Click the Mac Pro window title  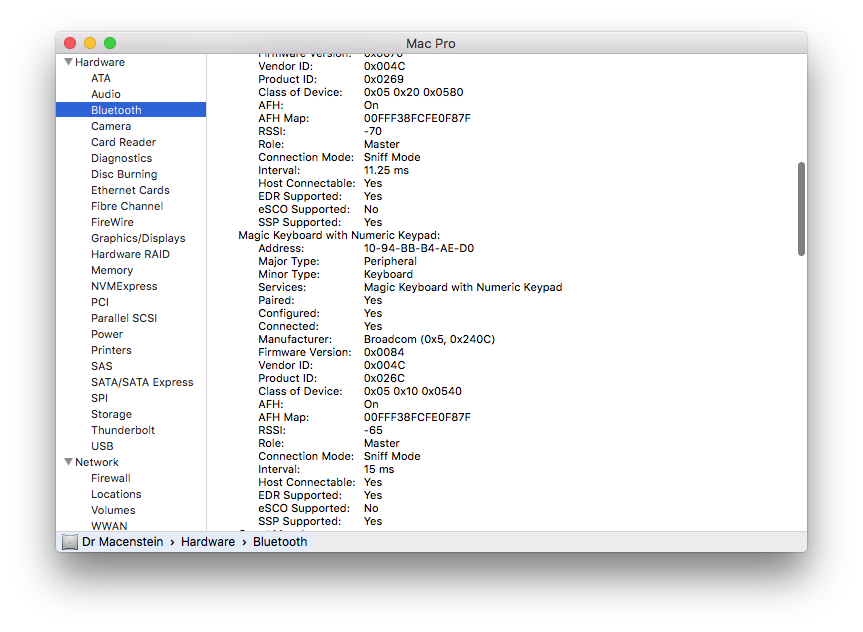[430, 43]
